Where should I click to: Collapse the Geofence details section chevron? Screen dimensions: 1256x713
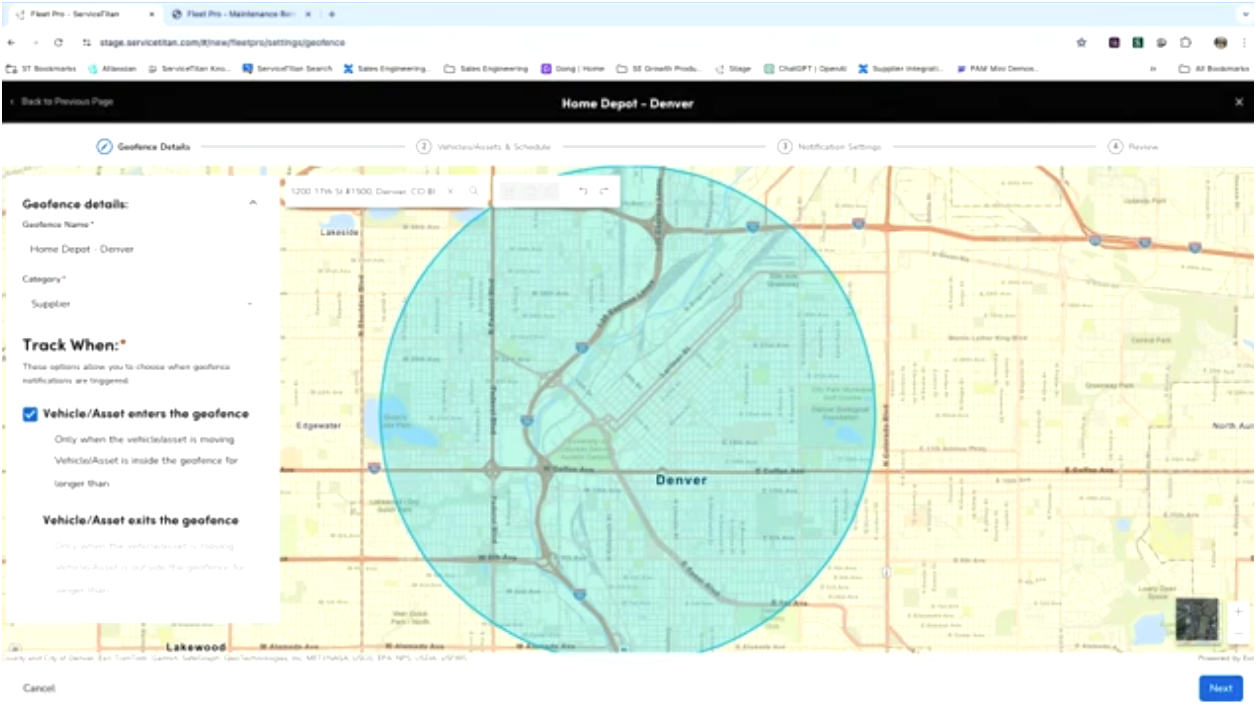point(253,201)
